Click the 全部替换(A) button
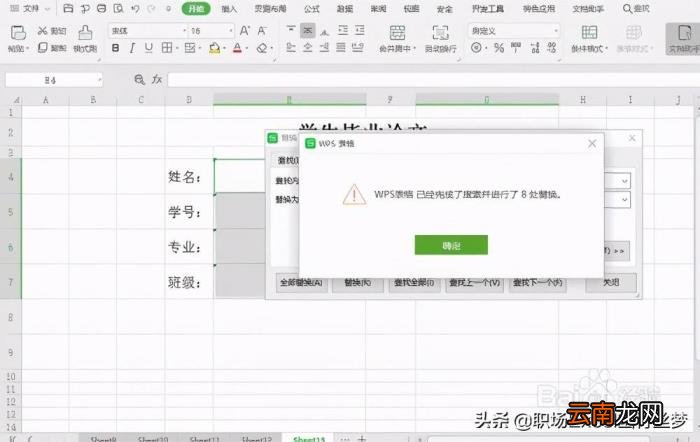This screenshot has height=442, width=700. pos(301,283)
